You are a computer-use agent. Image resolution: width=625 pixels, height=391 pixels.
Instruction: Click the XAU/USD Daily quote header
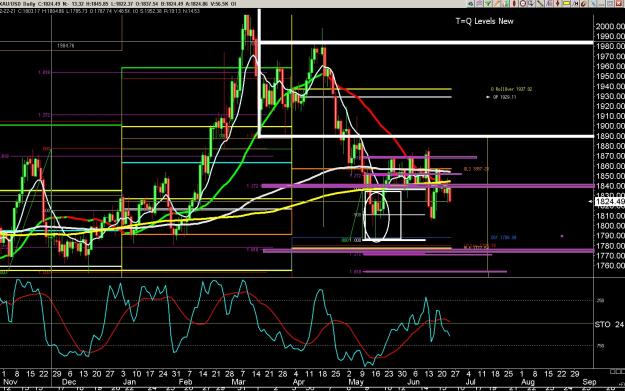[x=118, y=4]
